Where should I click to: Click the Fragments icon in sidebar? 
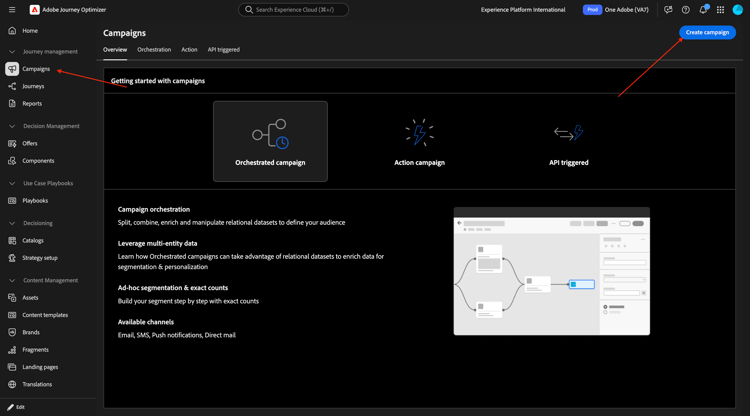pyautogui.click(x=12, y=350)
